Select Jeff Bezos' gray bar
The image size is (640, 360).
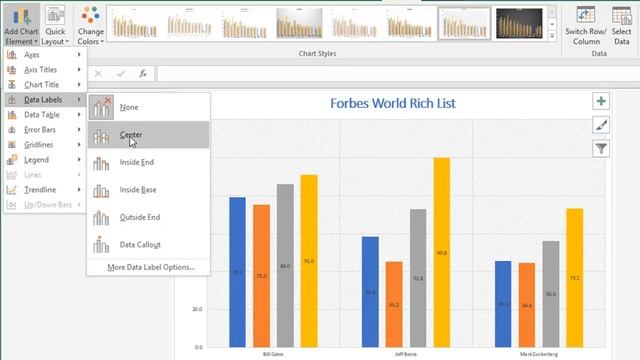(418, 278)
